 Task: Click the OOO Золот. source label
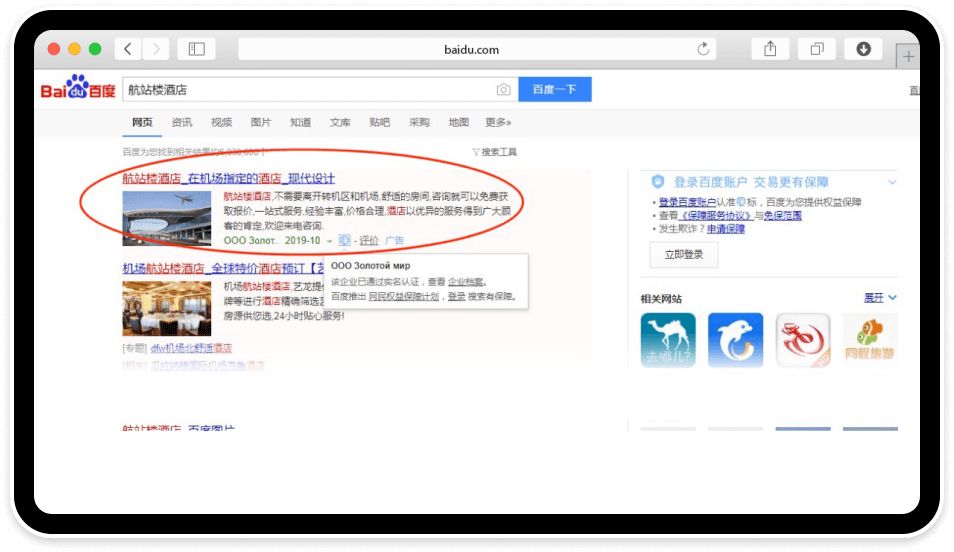251,240
